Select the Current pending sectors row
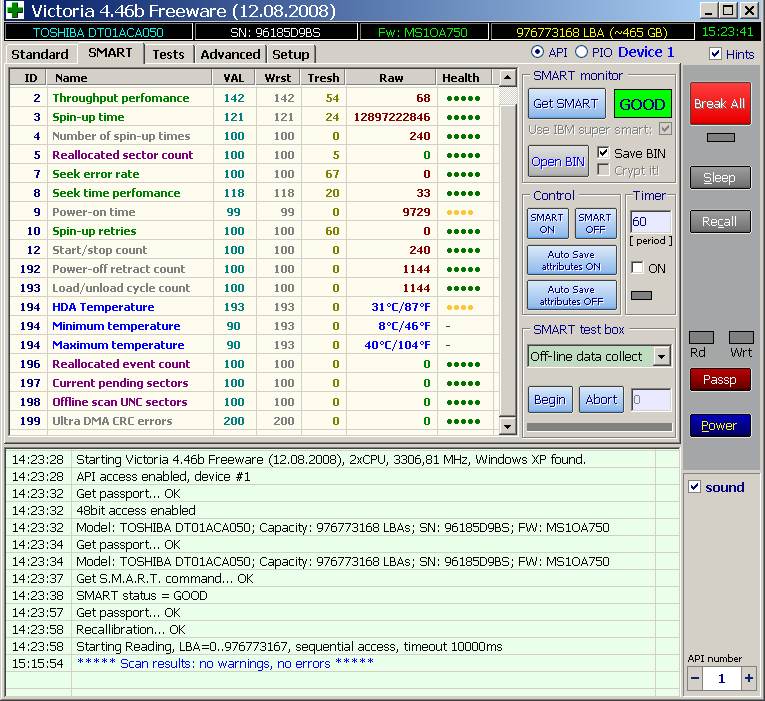The image size is (765, 701). click(x=254, y=383)
